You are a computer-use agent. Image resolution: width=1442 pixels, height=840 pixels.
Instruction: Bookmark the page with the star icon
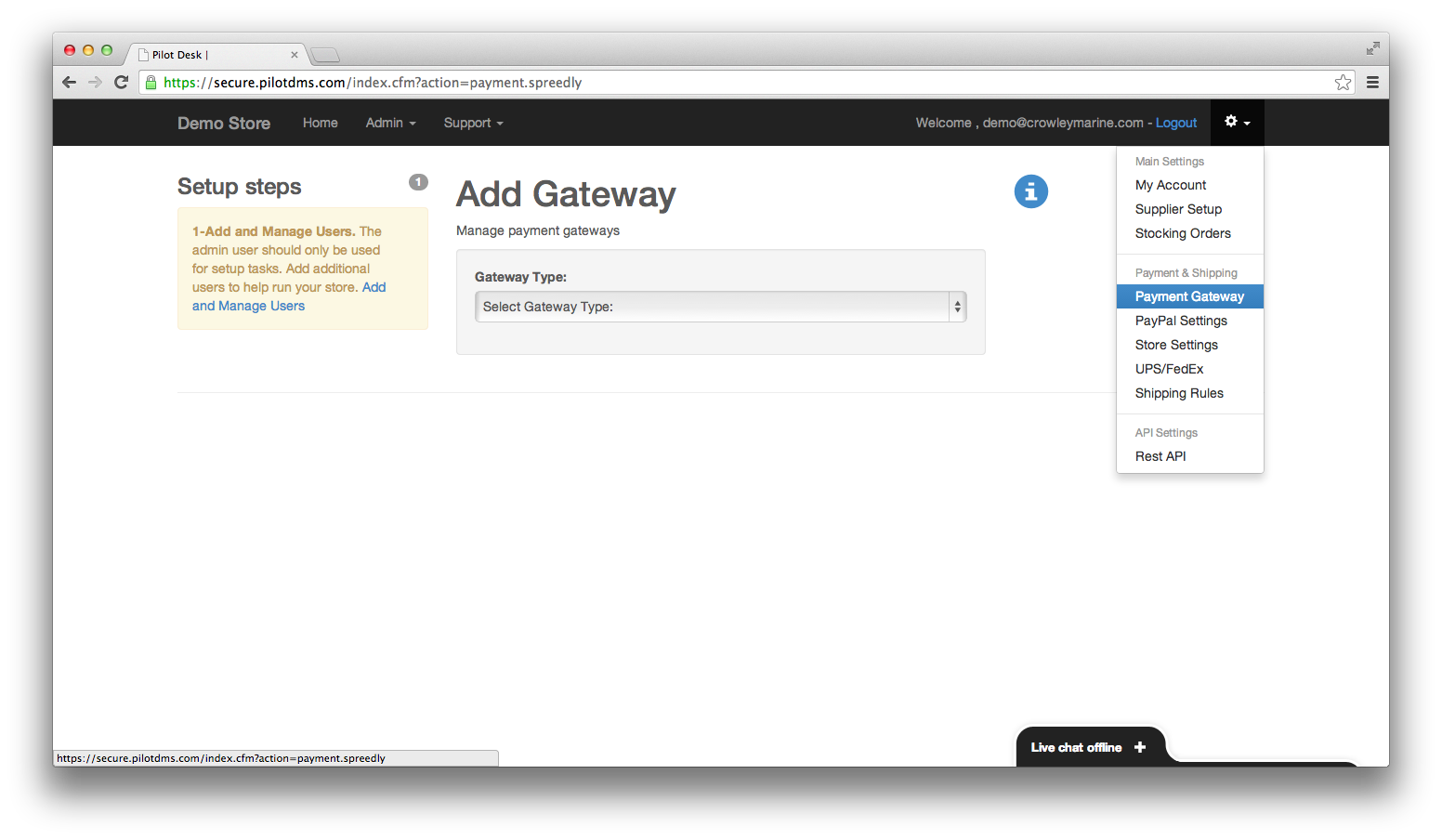(x=1342, y=82)
